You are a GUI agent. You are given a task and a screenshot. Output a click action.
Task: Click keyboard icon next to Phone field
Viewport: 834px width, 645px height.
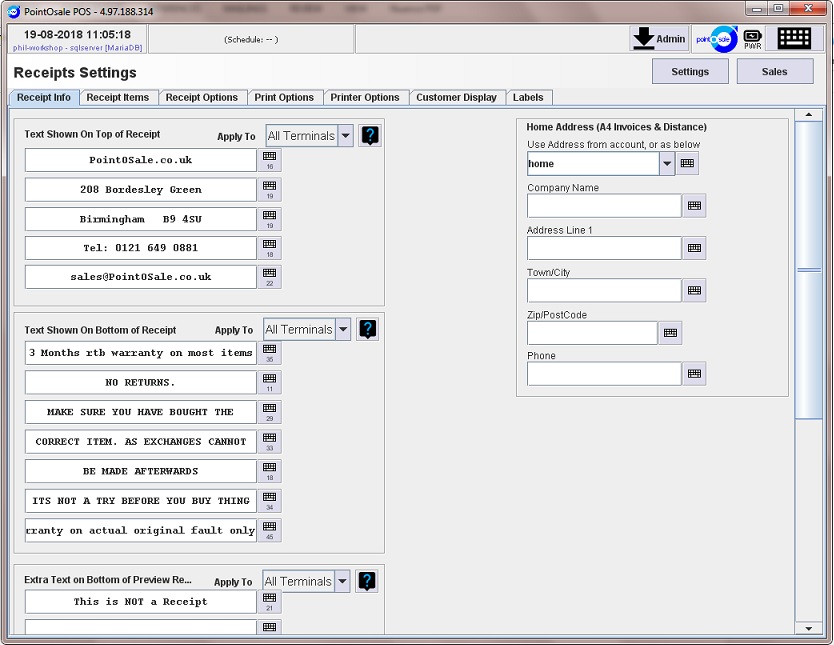click(694, 374)
